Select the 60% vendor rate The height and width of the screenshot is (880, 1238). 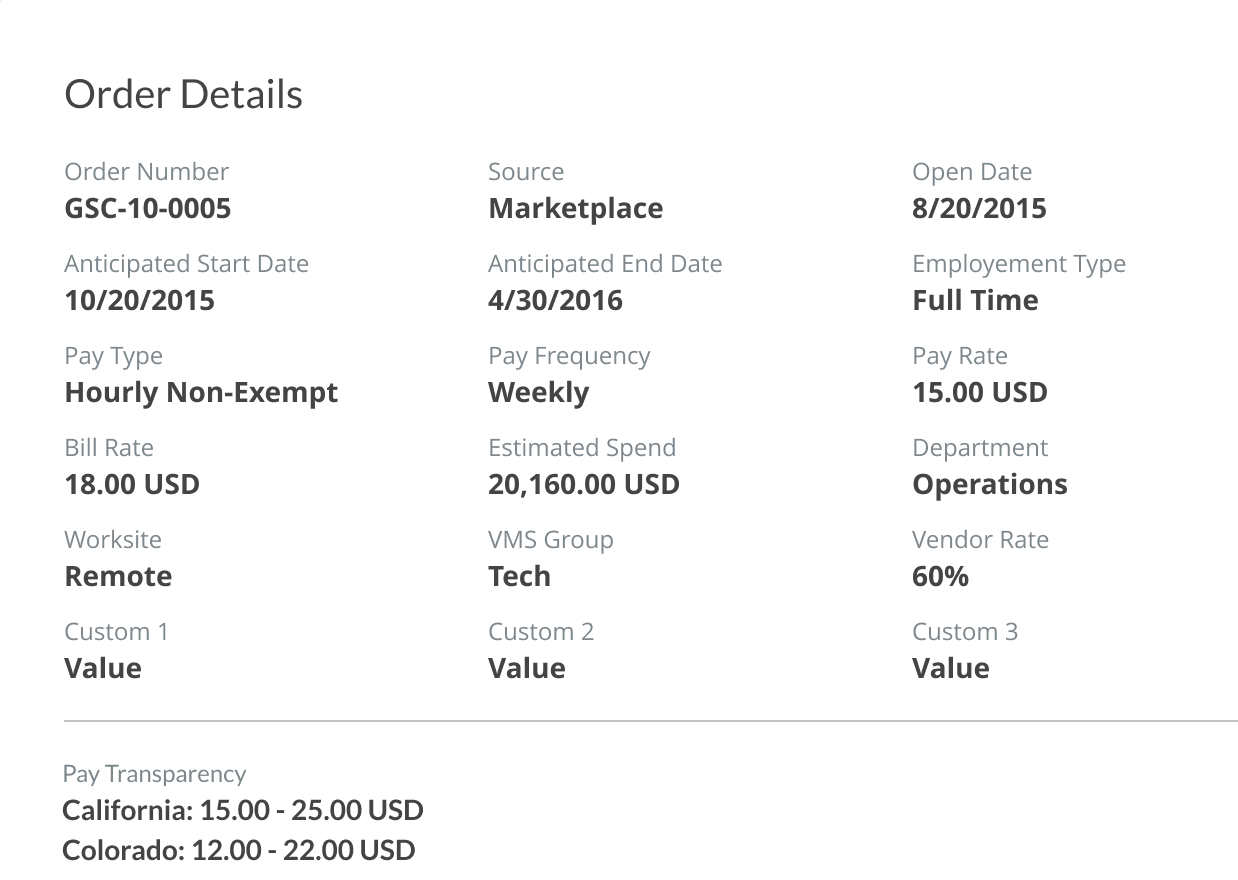click(x=940, y=576)
